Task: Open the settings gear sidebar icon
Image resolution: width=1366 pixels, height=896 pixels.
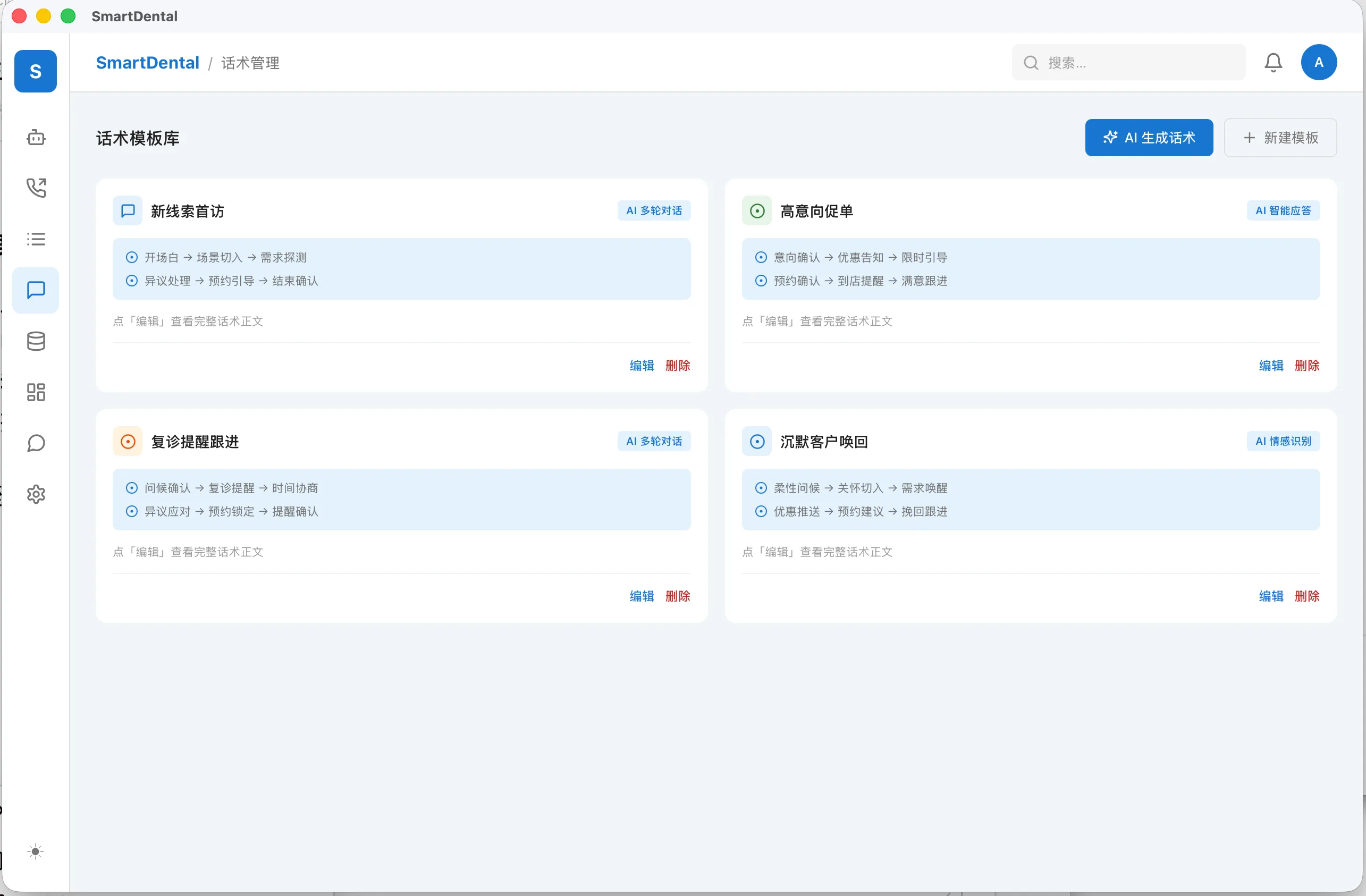Action: pyautogui.click(x=36, y=494)
